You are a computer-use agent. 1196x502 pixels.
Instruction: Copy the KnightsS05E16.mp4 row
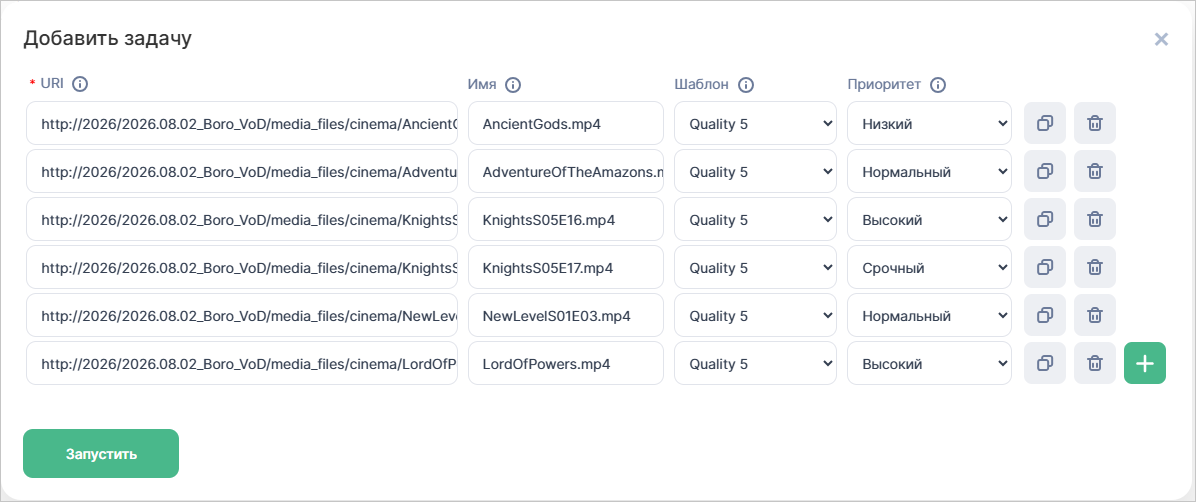pos(1045,219)
